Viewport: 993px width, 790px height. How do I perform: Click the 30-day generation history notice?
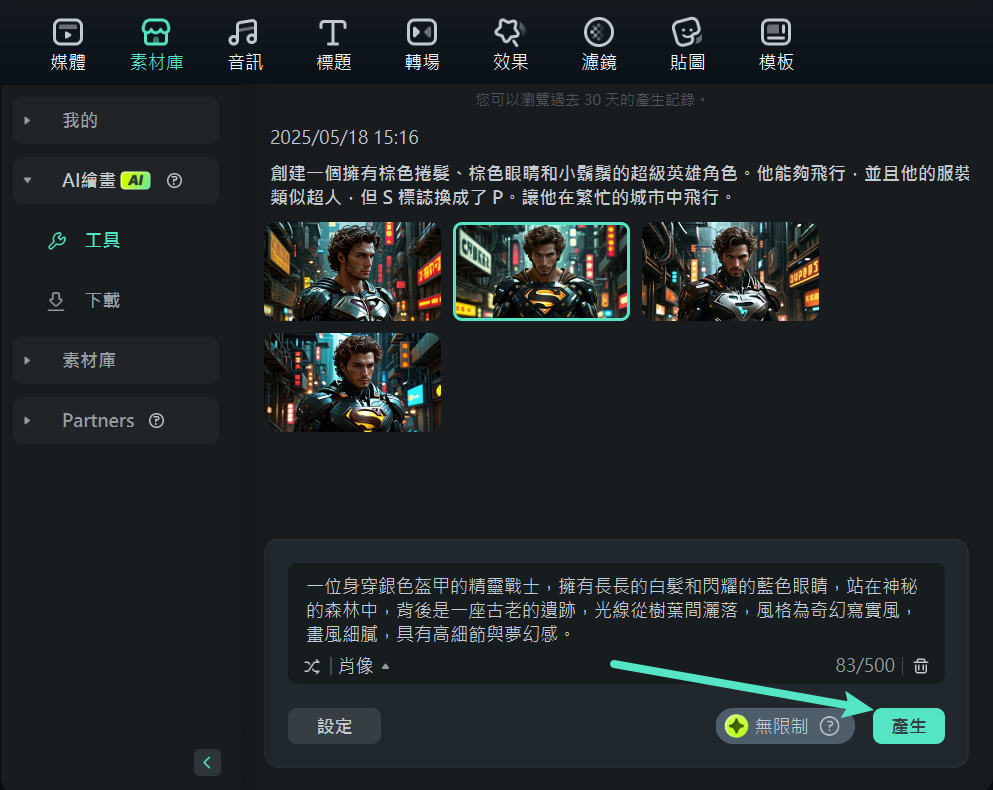pos(591,99)
